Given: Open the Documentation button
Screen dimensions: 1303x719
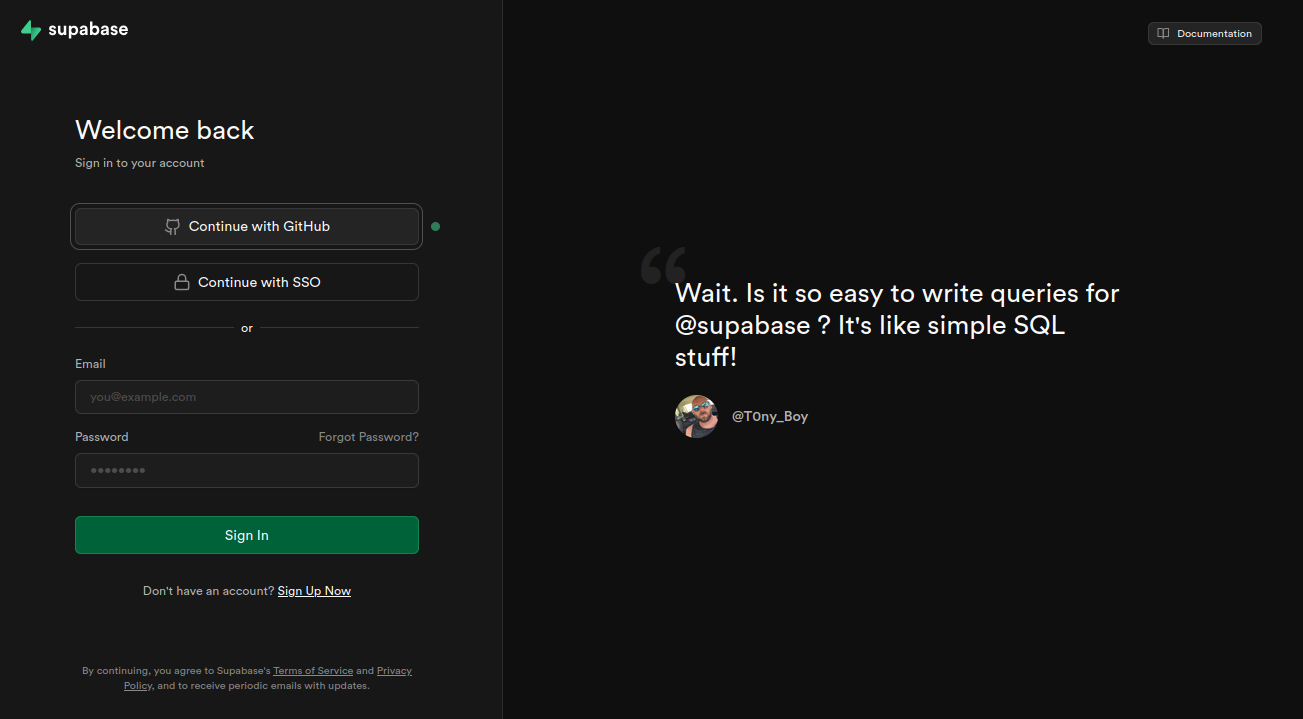Looking at the screenshot, I should [x=1205, y=34].
